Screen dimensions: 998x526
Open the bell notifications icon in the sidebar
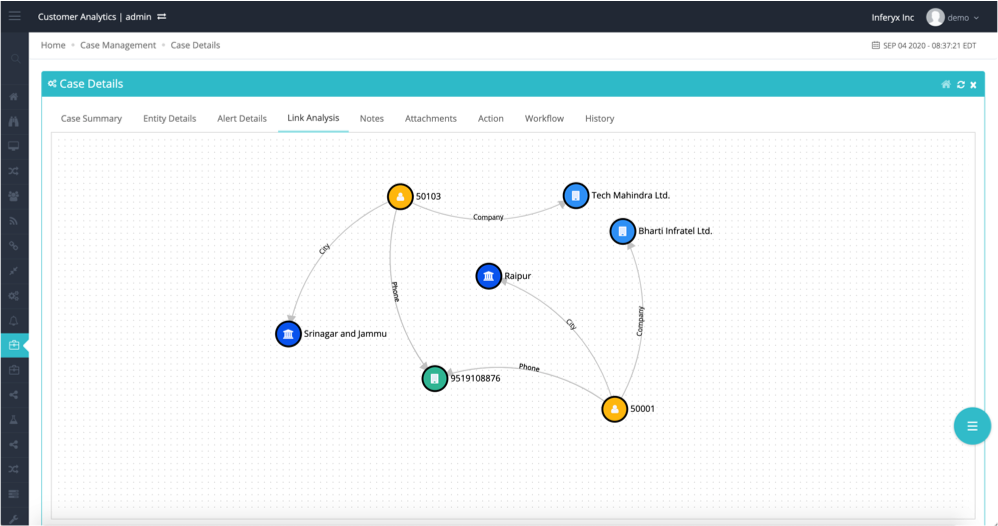(x=14, y=320)
